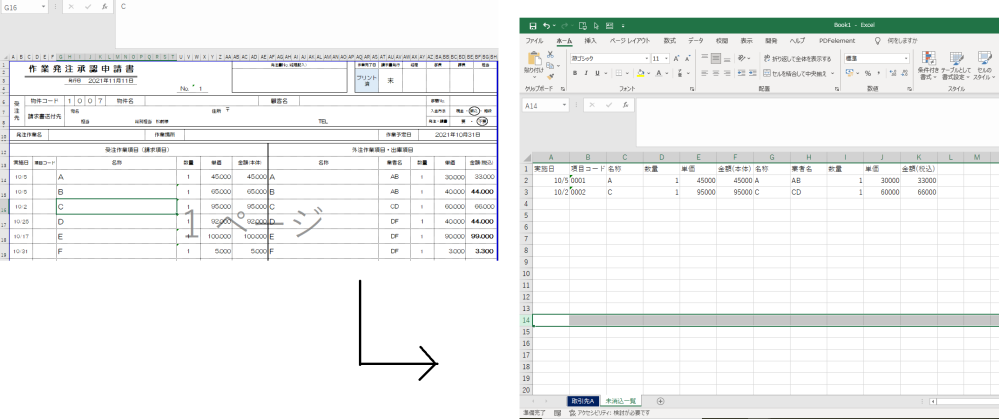Click Merge & Center (セルを結合して中央揃え)

click(x=795, y=73)
